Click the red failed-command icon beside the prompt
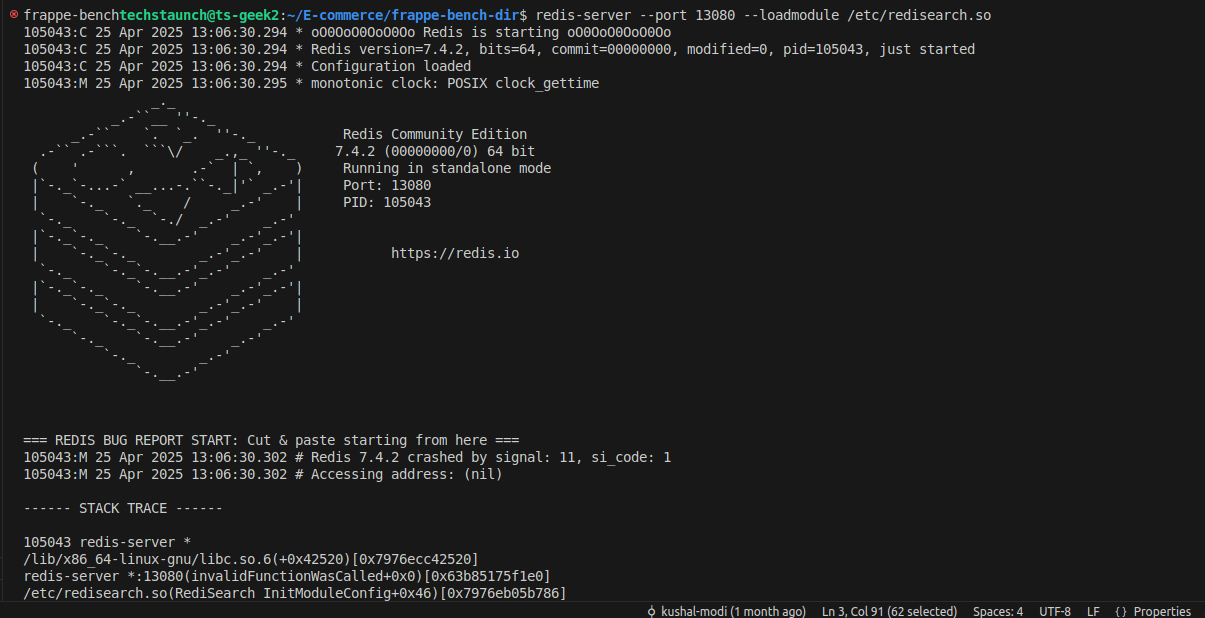Image resolution: width=1205 pixels, height=618 pixels. pyautogui.click(x=13, y=15)
